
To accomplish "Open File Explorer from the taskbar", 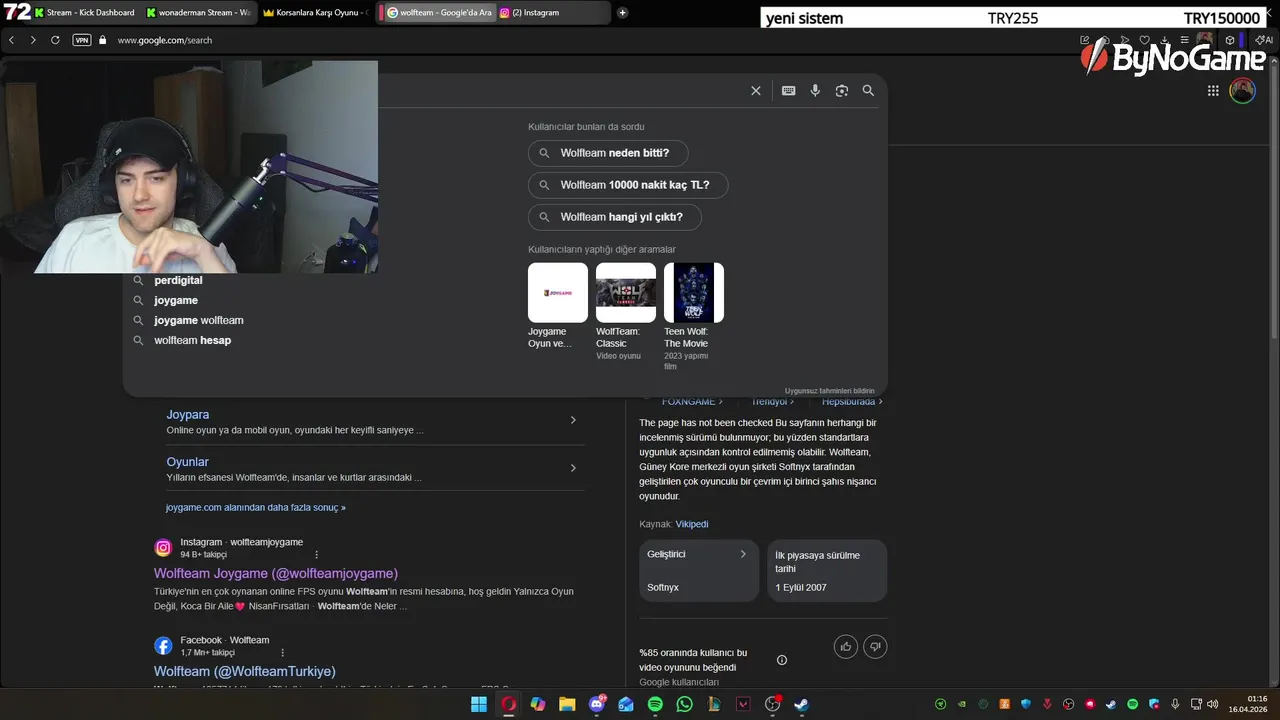I will 567,704.
